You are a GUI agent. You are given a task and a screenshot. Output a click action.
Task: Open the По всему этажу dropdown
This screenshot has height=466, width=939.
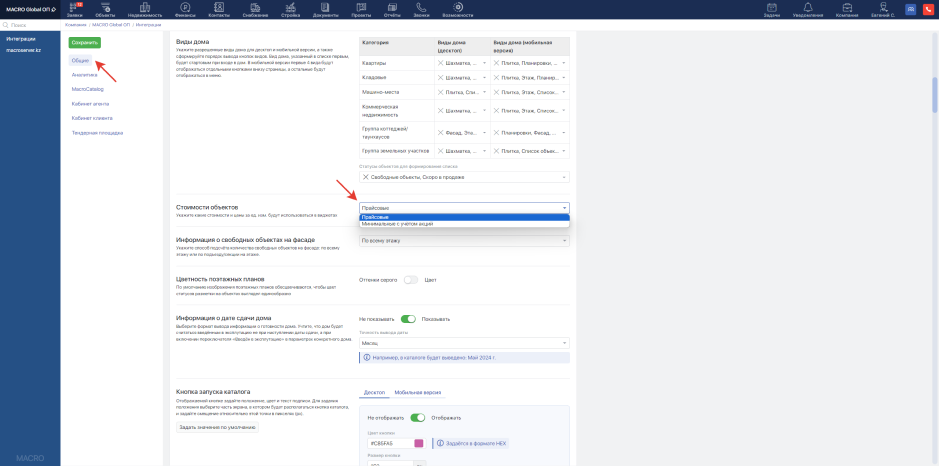(464, 241)
